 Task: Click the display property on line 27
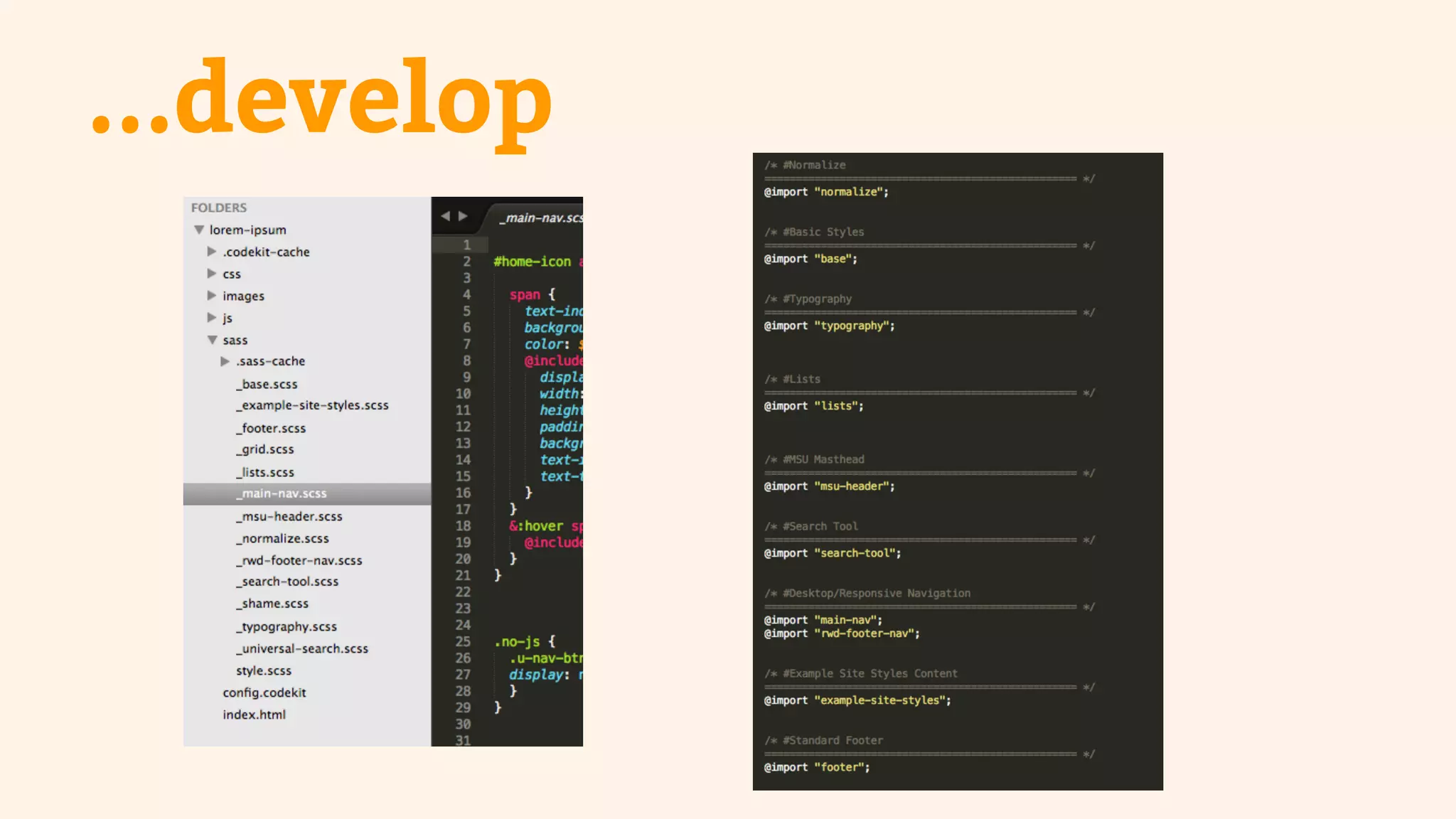pyautogui.click(x=537, y=675)
